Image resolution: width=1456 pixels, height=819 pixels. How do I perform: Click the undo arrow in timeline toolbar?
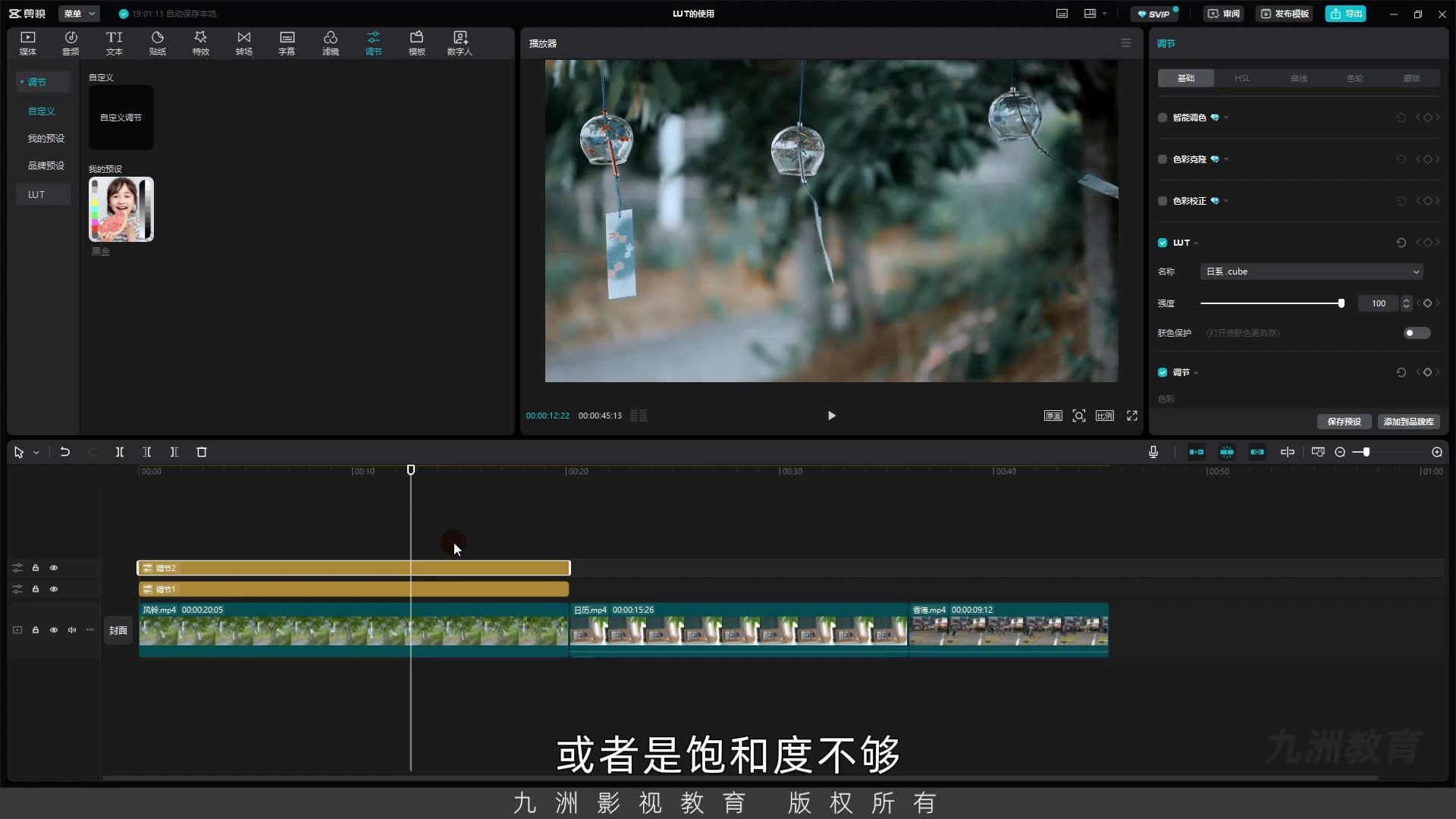[x=65, y=452]
